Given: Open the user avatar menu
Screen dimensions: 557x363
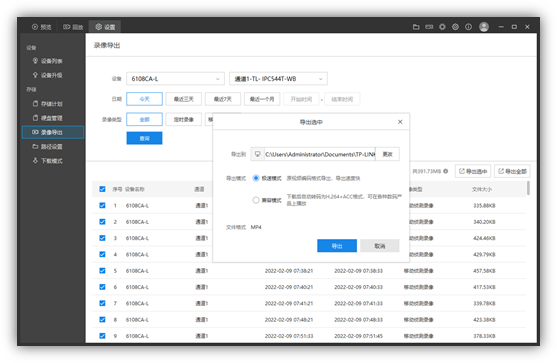Looking at the screenshot, I should pyautogui.click(x=484, y=27).
